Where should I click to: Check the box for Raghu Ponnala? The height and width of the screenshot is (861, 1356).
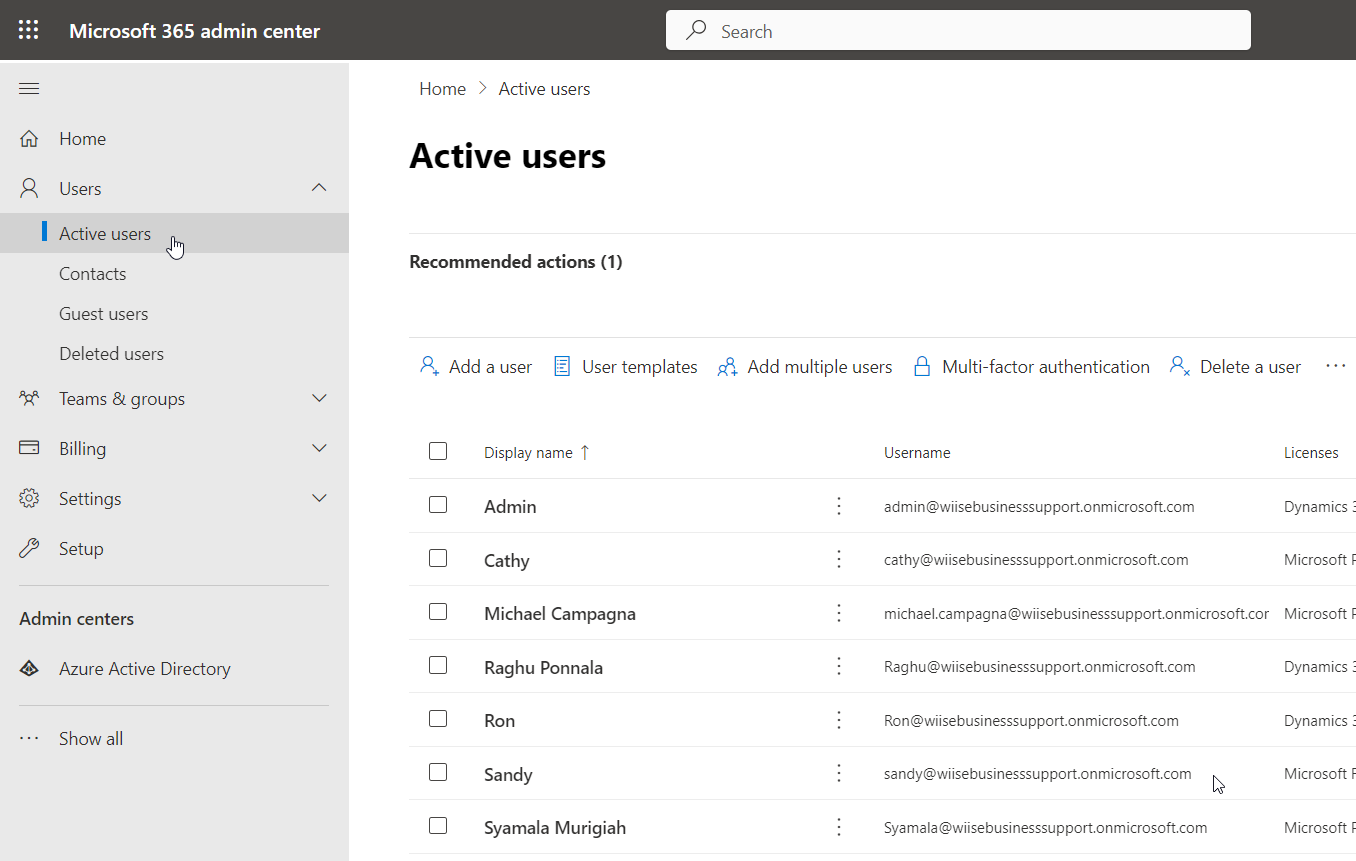[438, 665]
